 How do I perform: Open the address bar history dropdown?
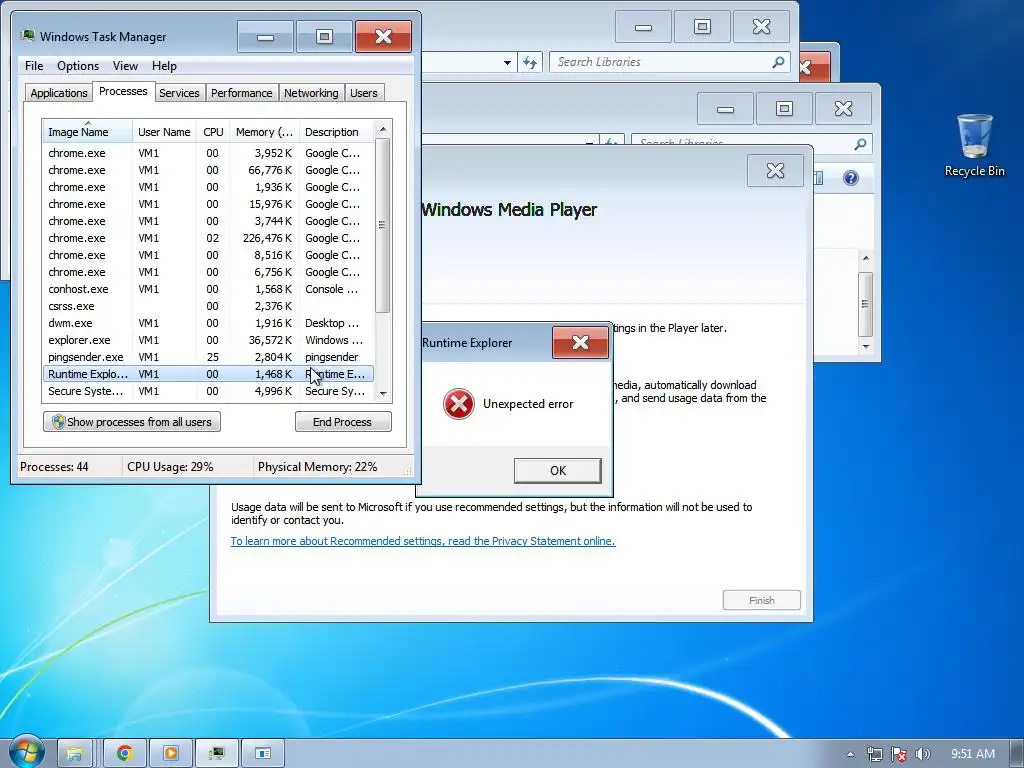pos(507,63)
